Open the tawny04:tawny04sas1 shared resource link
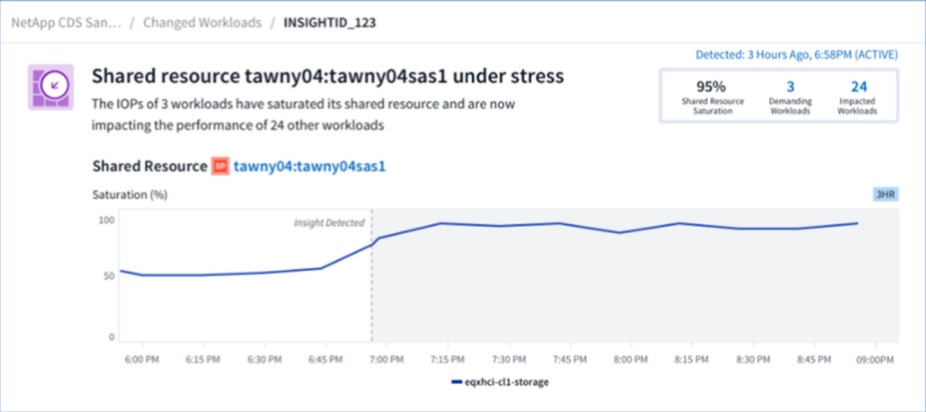Screen dimensions: 926x412 coord(309,166)
